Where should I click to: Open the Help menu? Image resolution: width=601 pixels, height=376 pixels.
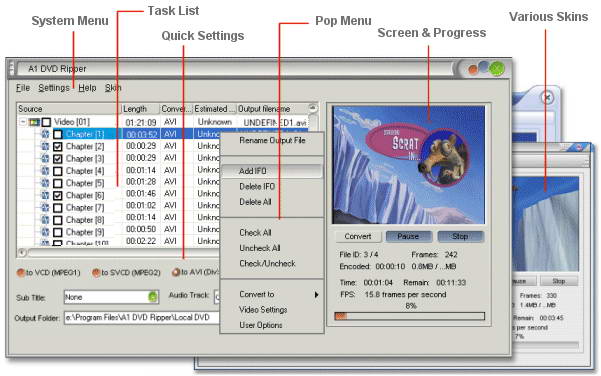87,88
